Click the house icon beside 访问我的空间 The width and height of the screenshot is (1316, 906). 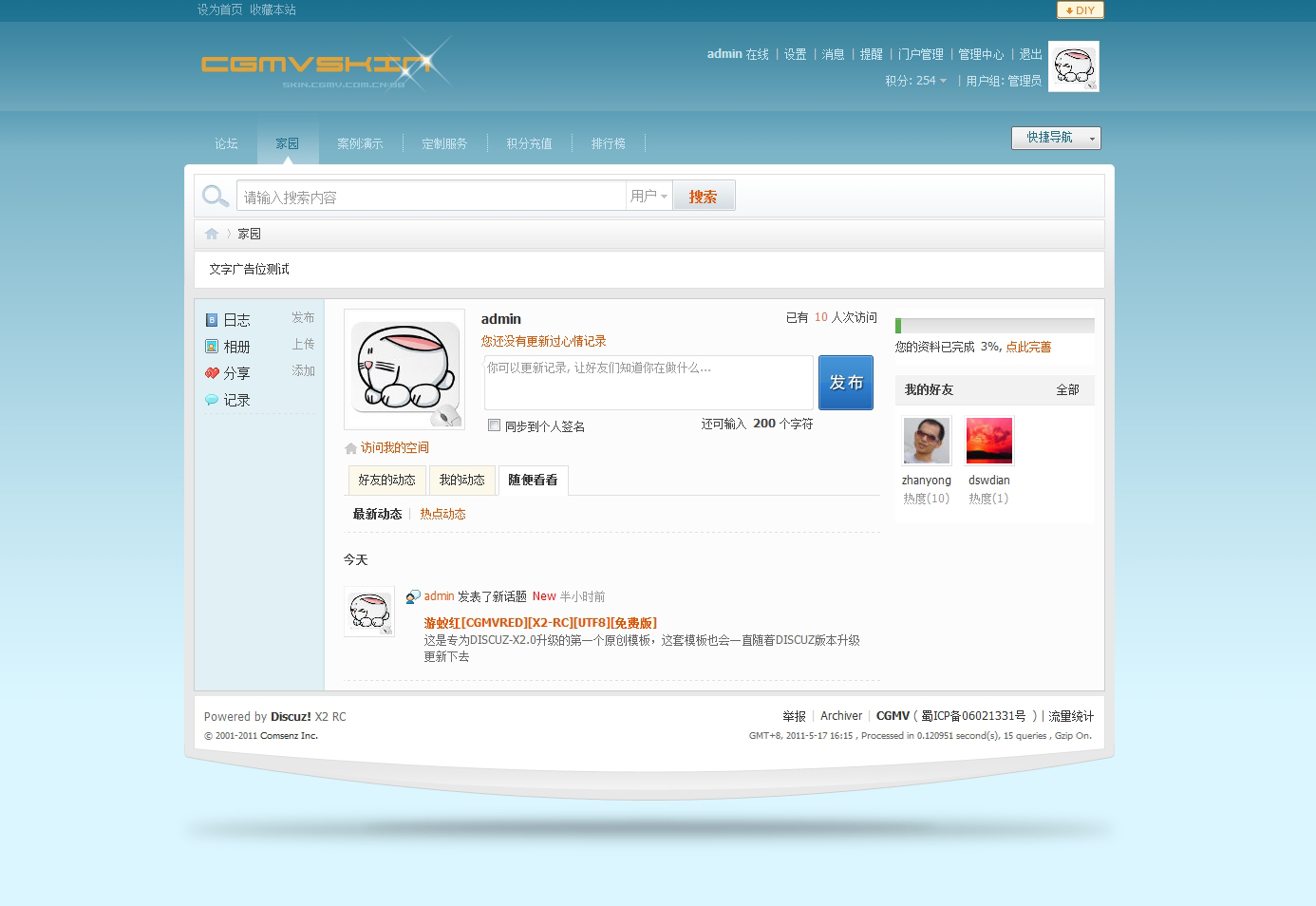[x=350, y=448]
